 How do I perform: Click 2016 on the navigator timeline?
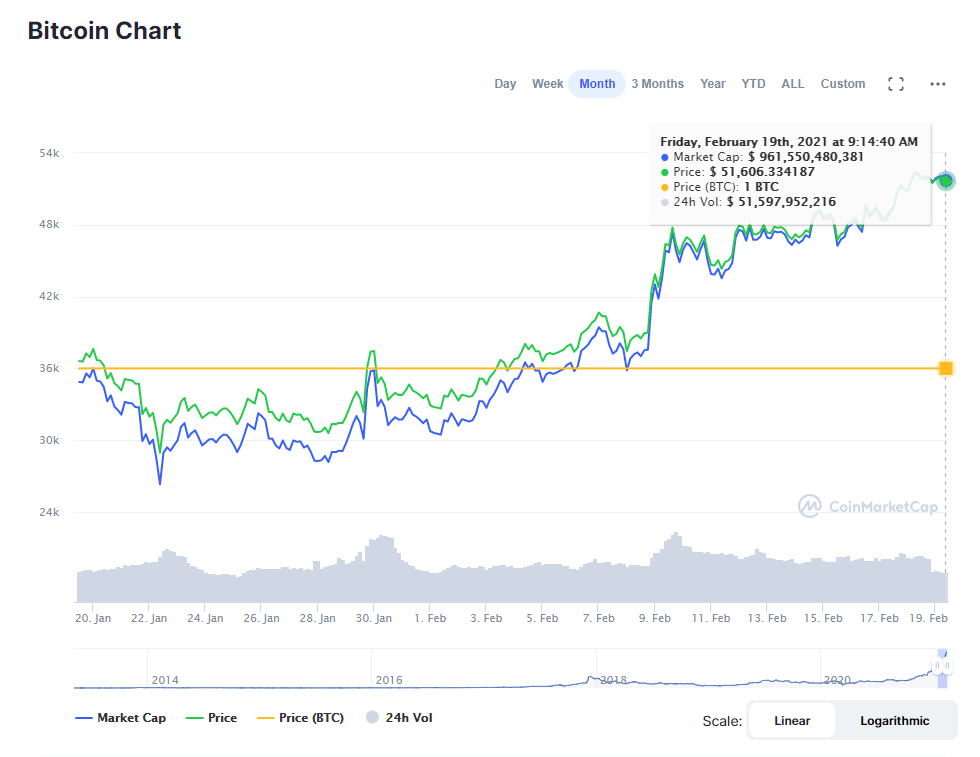tap(389, 680)
